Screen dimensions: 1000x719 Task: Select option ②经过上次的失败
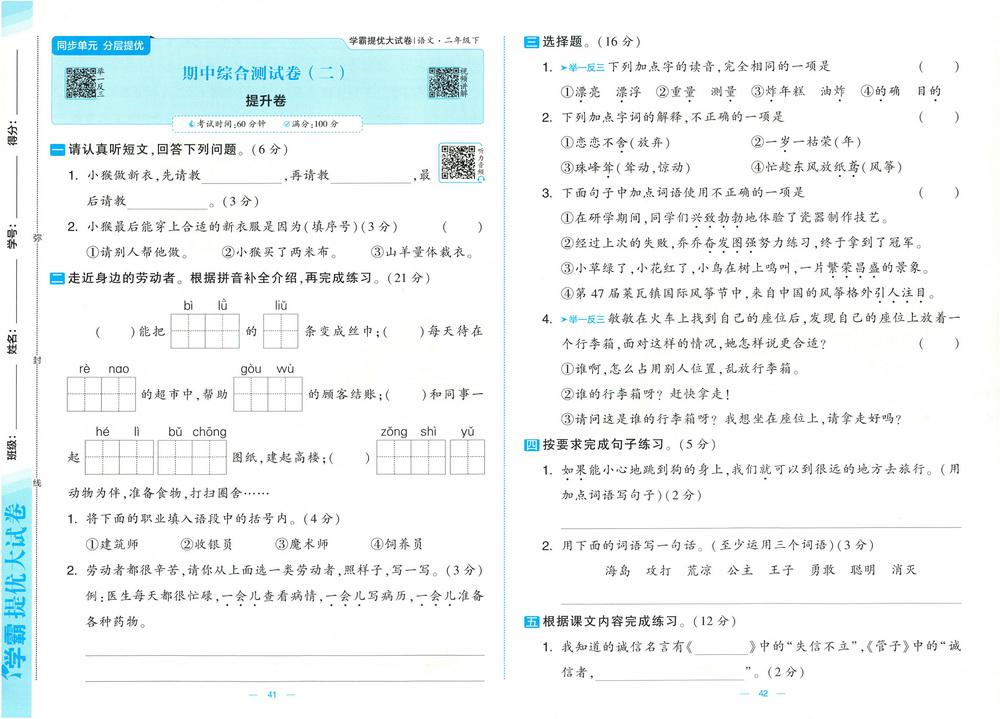point(742,243)
